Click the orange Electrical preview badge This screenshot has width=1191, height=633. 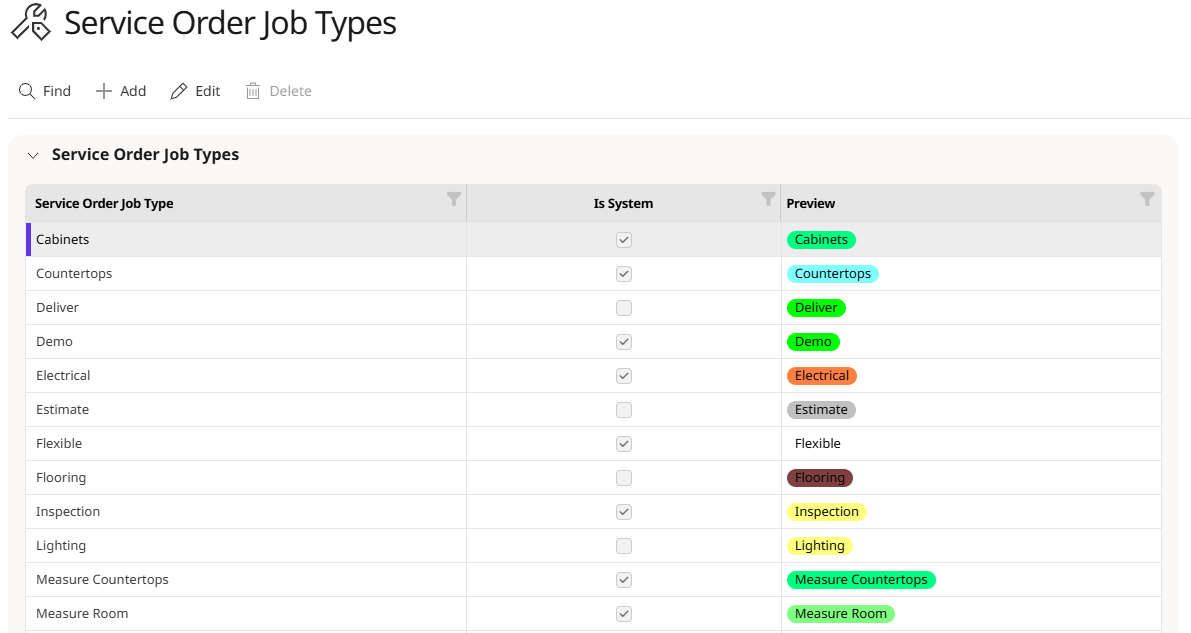coord(822,375)
